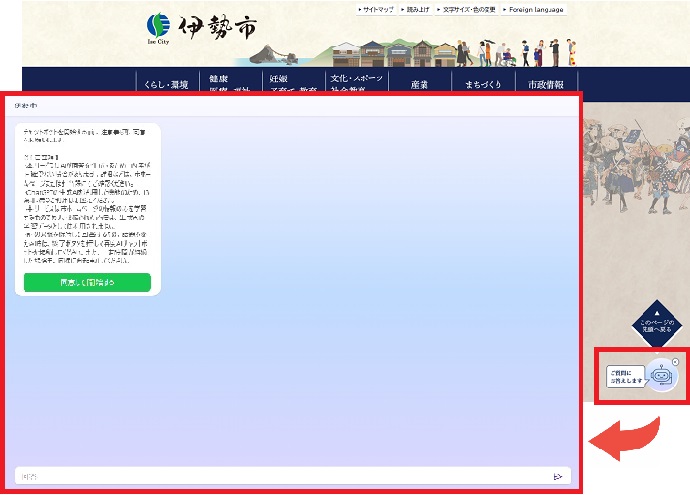
Task: Send message with the arrow icon
Action: (x=558, y=477)
